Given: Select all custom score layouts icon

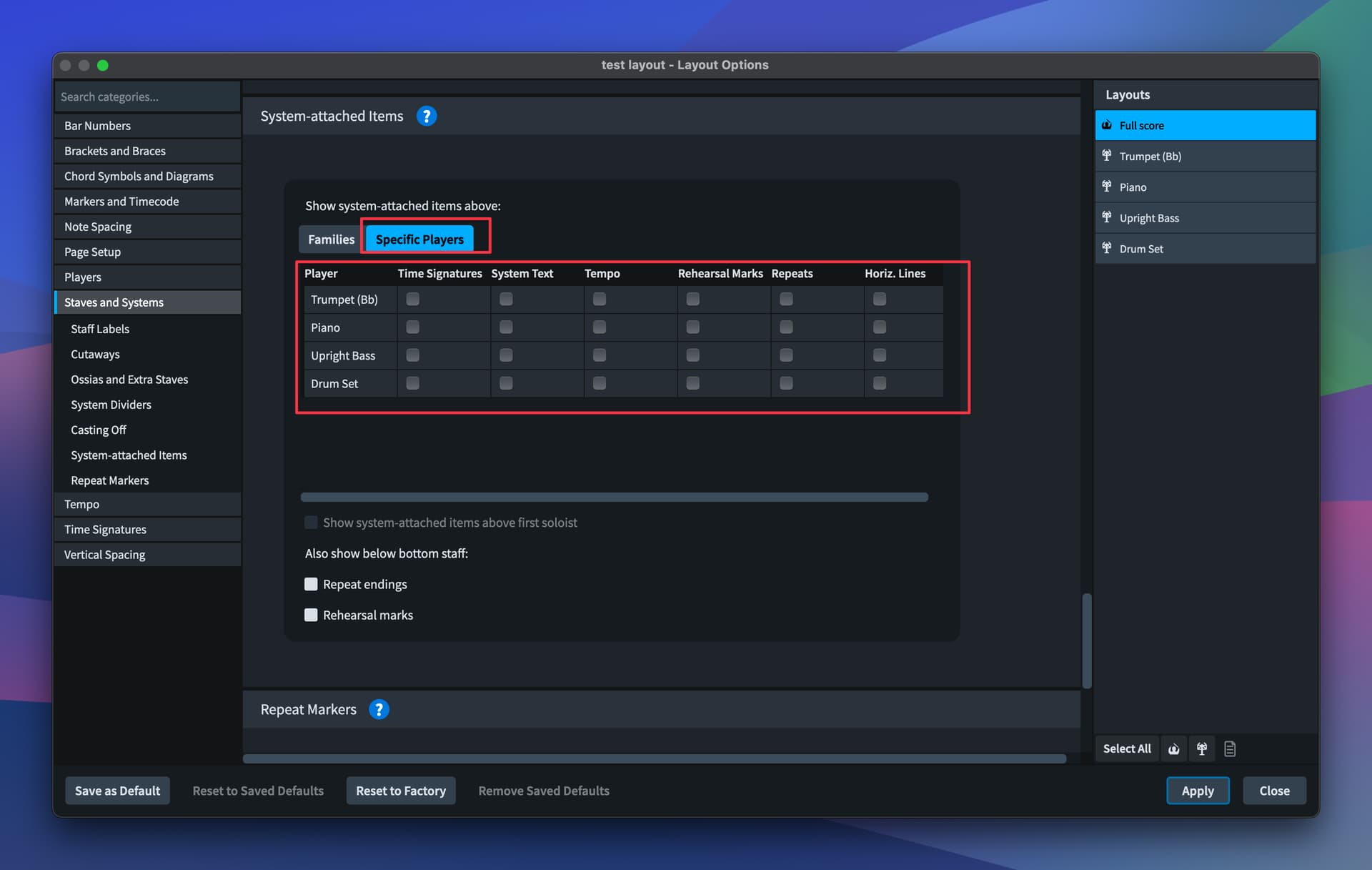Looking at the screenshot, I should coord(1230,748).
